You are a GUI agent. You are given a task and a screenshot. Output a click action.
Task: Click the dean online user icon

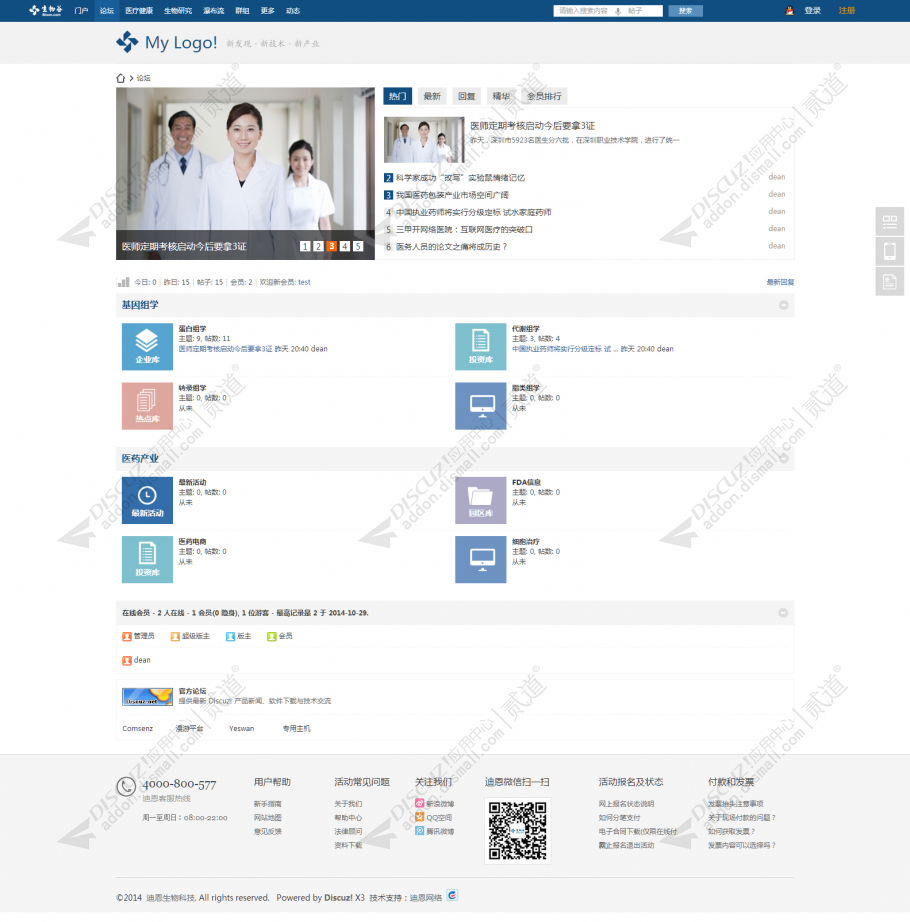(x=126, y=660)
